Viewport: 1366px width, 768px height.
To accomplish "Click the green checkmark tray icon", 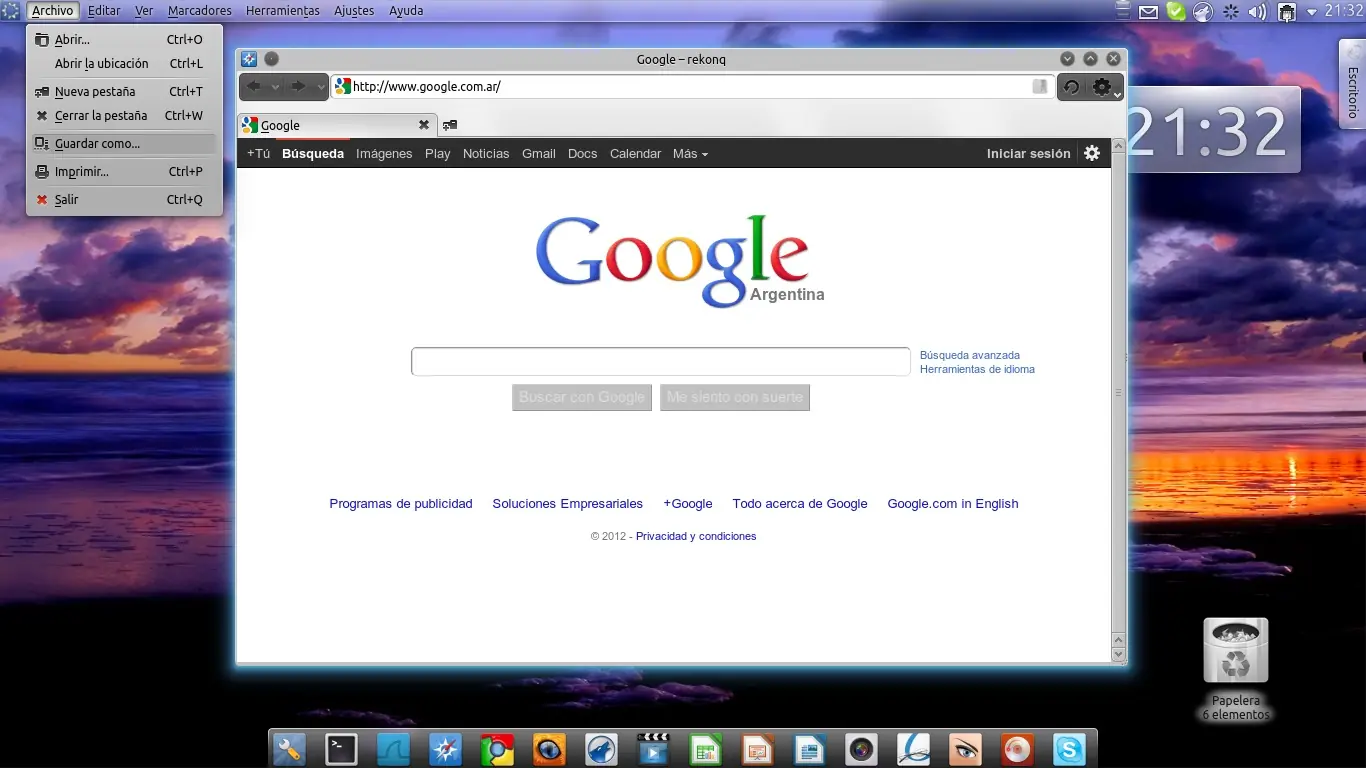I will point(1177,12).
